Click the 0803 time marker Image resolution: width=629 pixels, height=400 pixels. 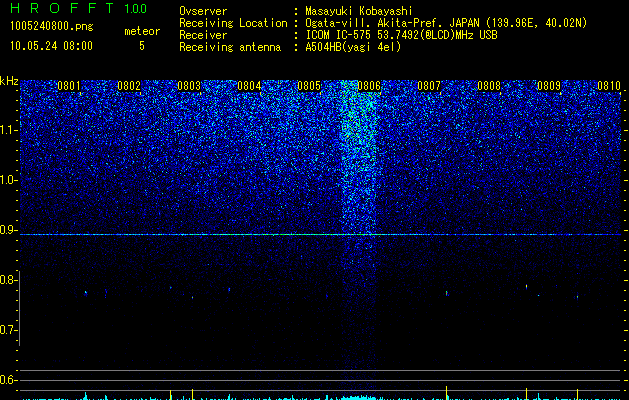pyautogui.click(x=189, y=86)
